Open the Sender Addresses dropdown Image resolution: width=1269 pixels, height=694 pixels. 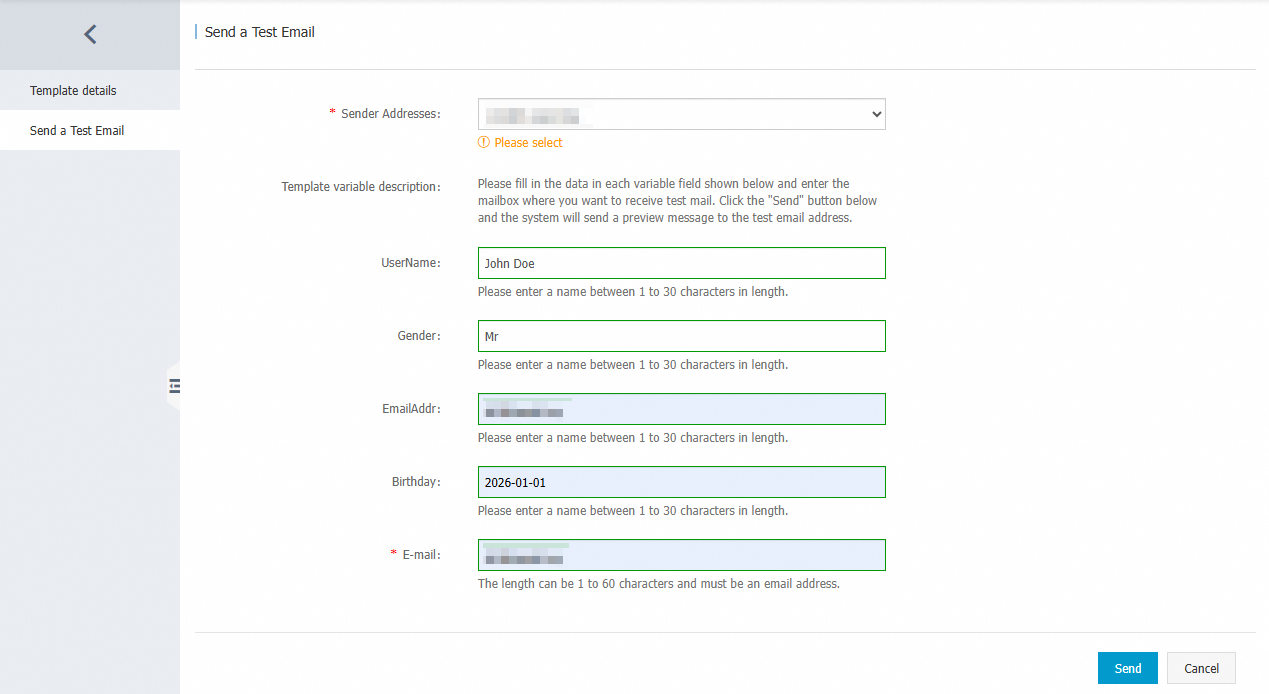(682, 114)
